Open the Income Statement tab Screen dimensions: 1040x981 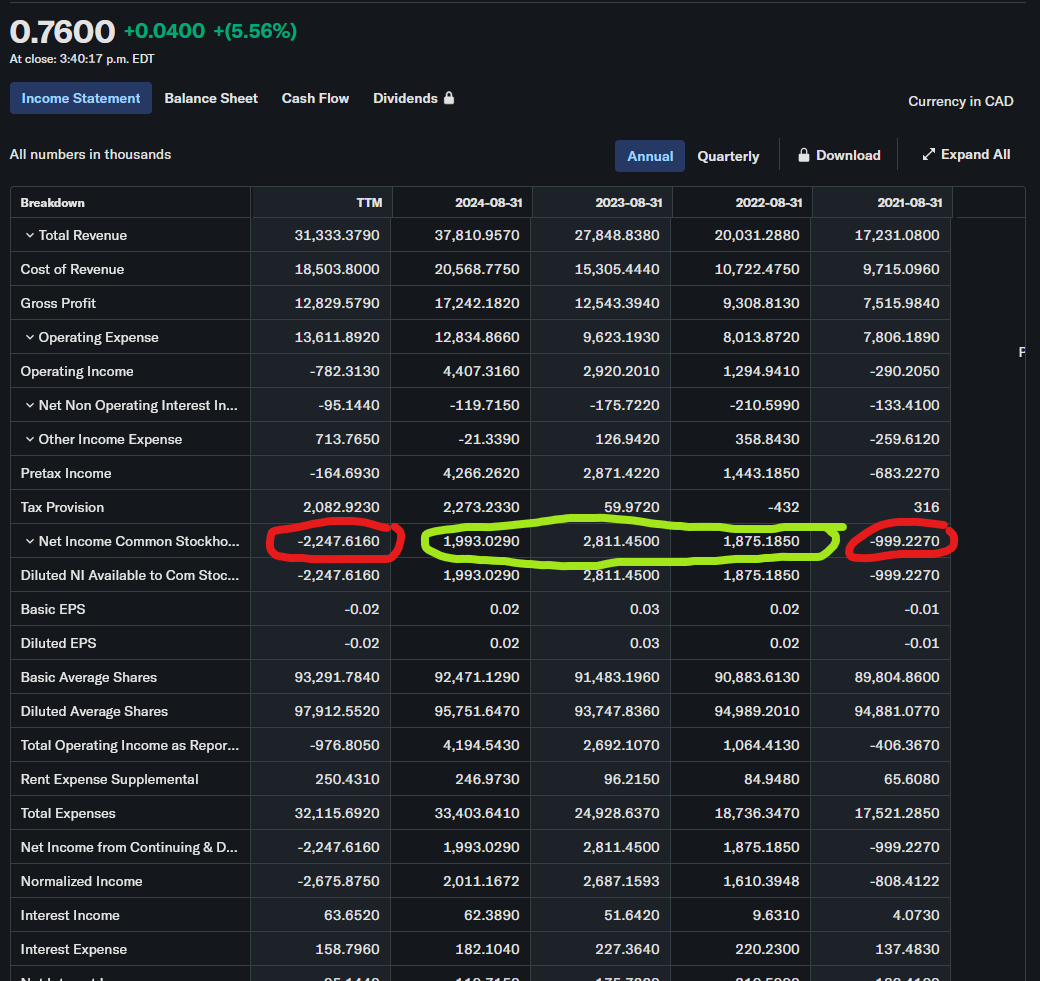click(81, 98)
